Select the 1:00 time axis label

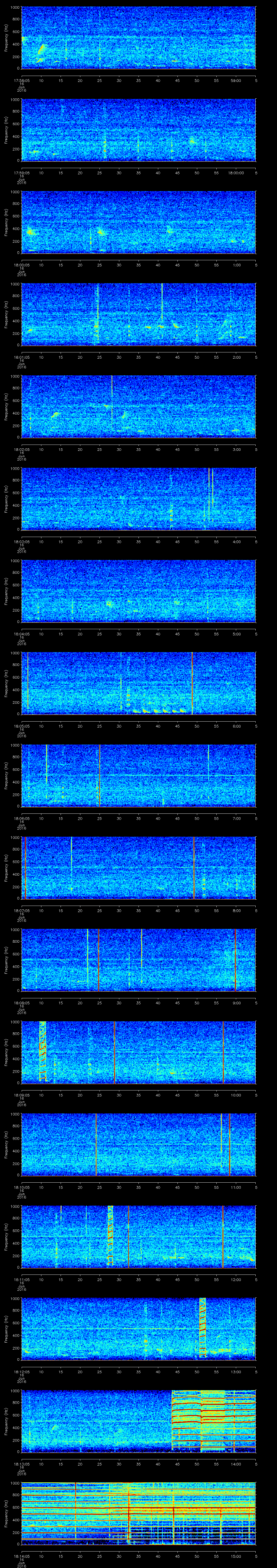point(236,265)
